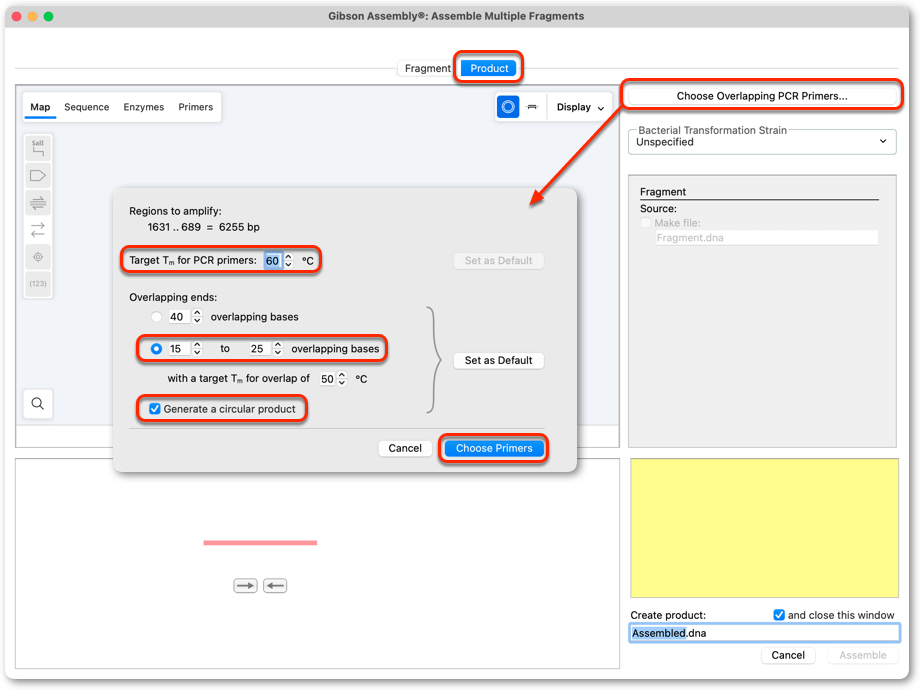920x690 pixels.
Task: Click the minimum overlap value 15 field
Action: [x=178, y=349]
